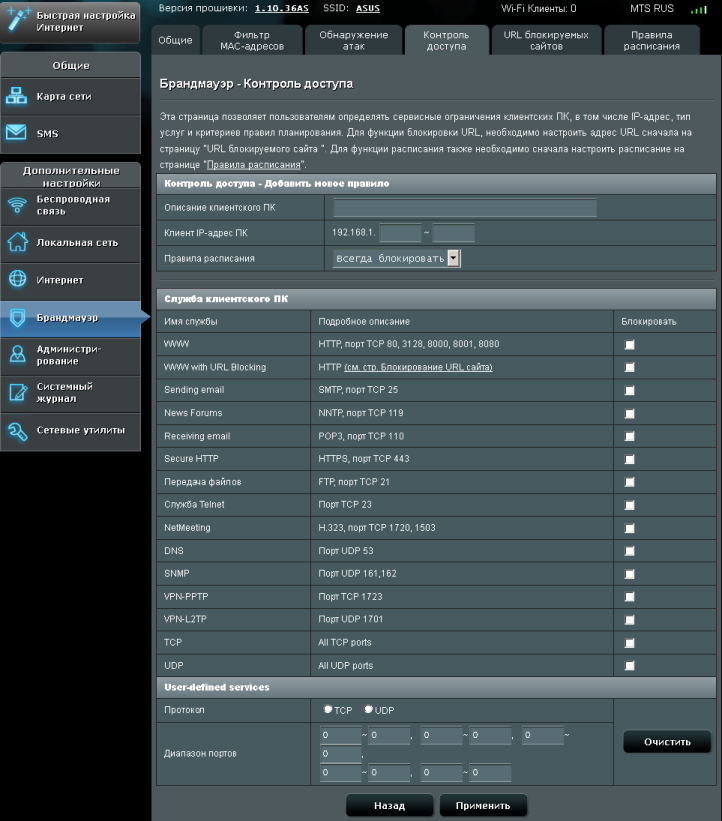722x821 pixels.
Task: Click the network utilities wrench icon
Action: pyautogui.click(x=17, y=431)
